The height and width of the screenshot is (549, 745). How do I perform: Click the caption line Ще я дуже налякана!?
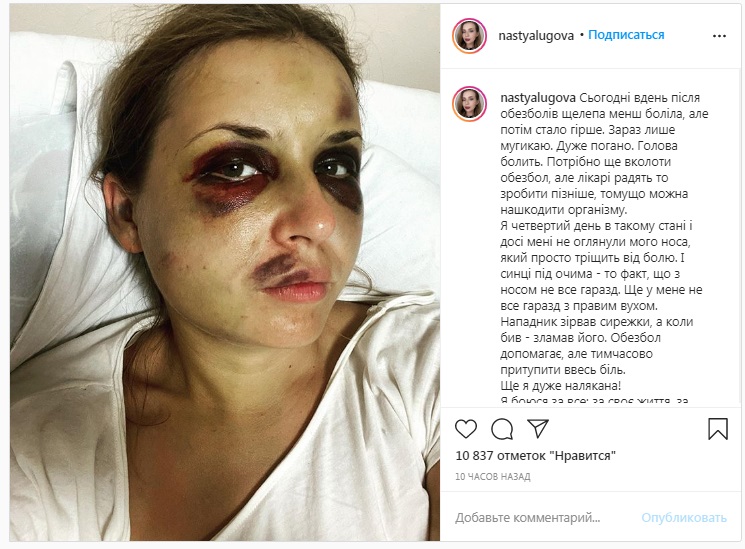(561, 385)
